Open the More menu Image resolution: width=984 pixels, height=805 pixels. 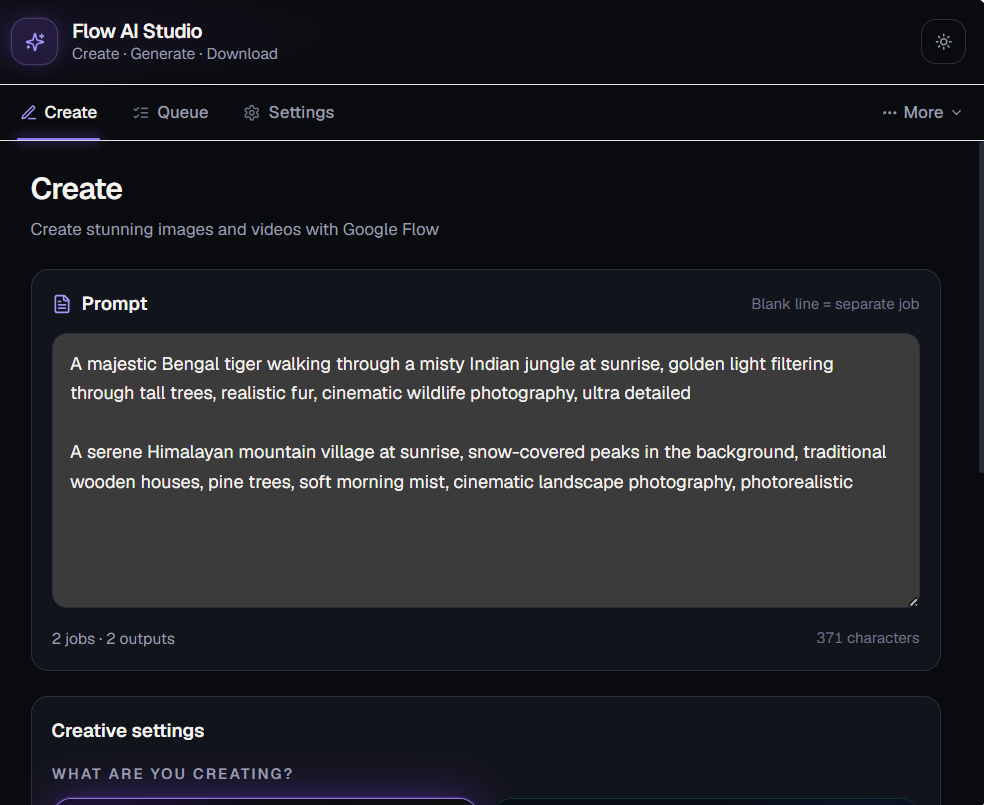pos(921,112)
